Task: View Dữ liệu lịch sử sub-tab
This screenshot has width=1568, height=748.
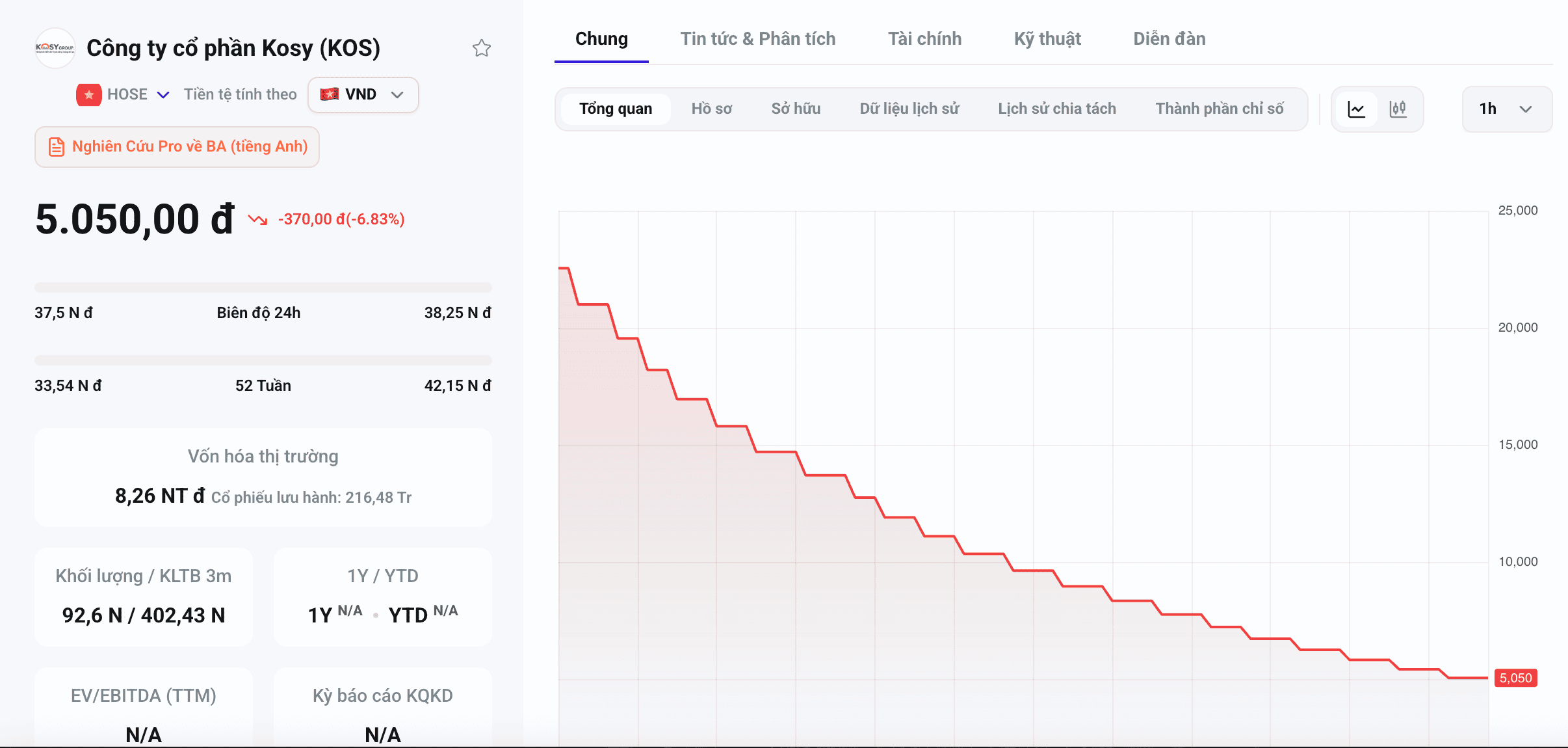Action: 909,109
